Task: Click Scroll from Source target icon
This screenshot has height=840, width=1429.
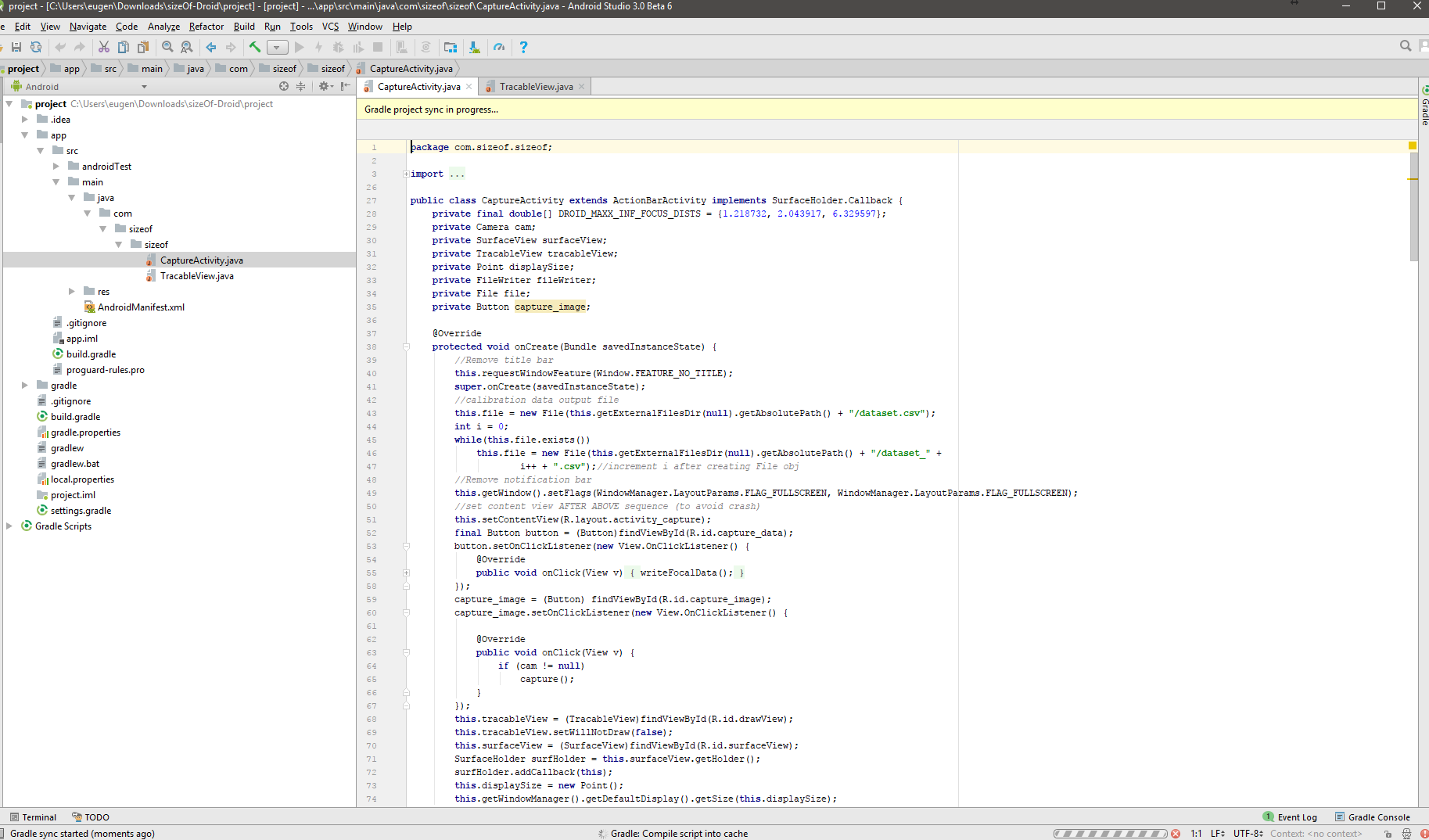Action: pyautogui.click(x=284, y=87)
